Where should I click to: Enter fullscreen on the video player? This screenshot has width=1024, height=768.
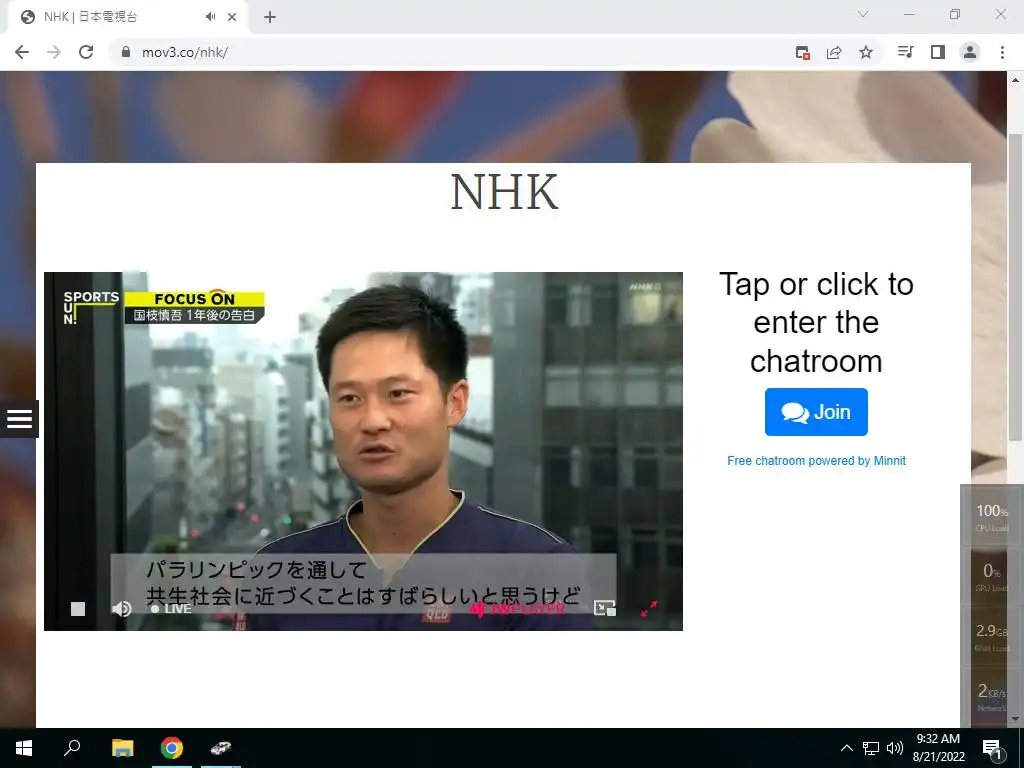(649, 609)
